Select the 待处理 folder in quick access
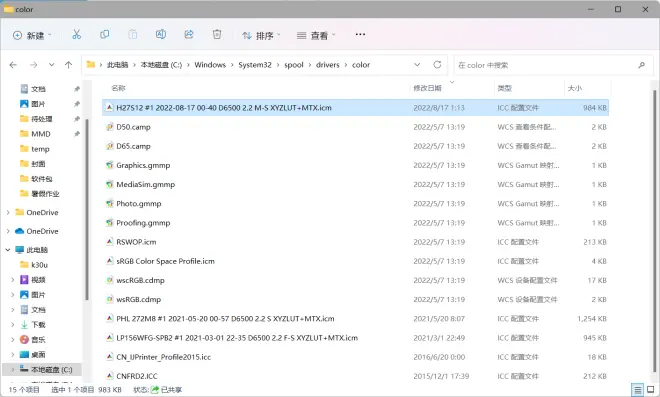 [x=42, y=119]
